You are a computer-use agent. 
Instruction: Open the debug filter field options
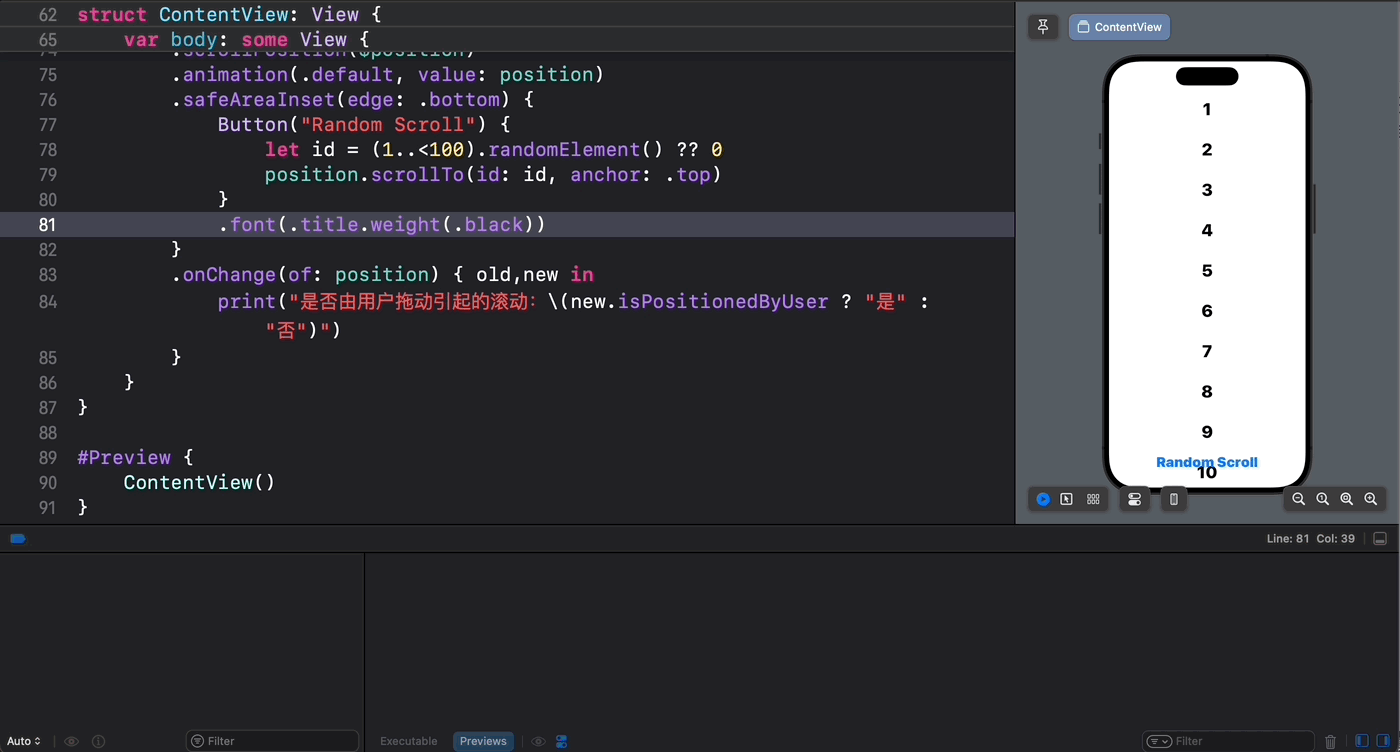click(200, 740)
